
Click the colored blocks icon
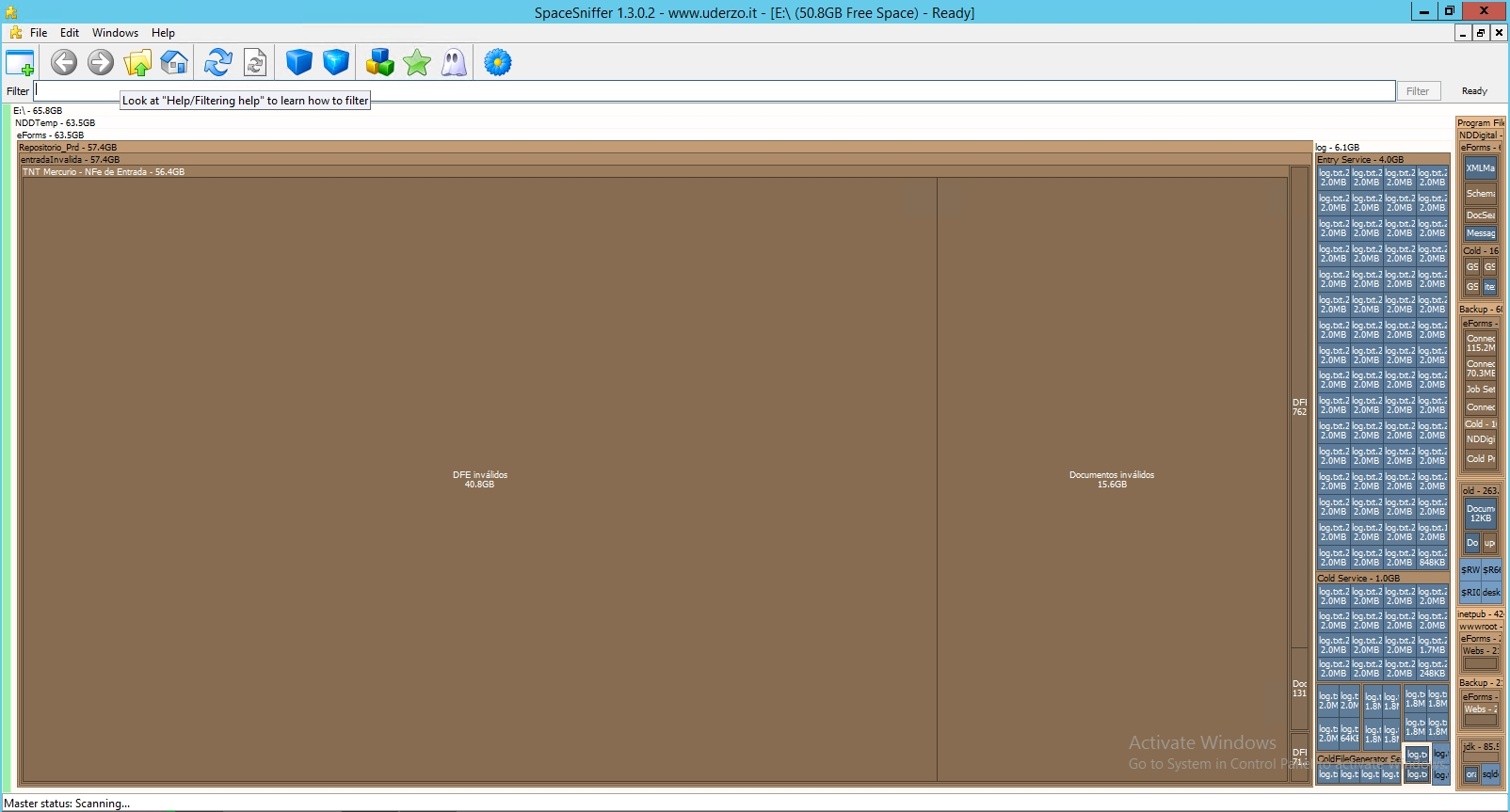pos(379,63)
